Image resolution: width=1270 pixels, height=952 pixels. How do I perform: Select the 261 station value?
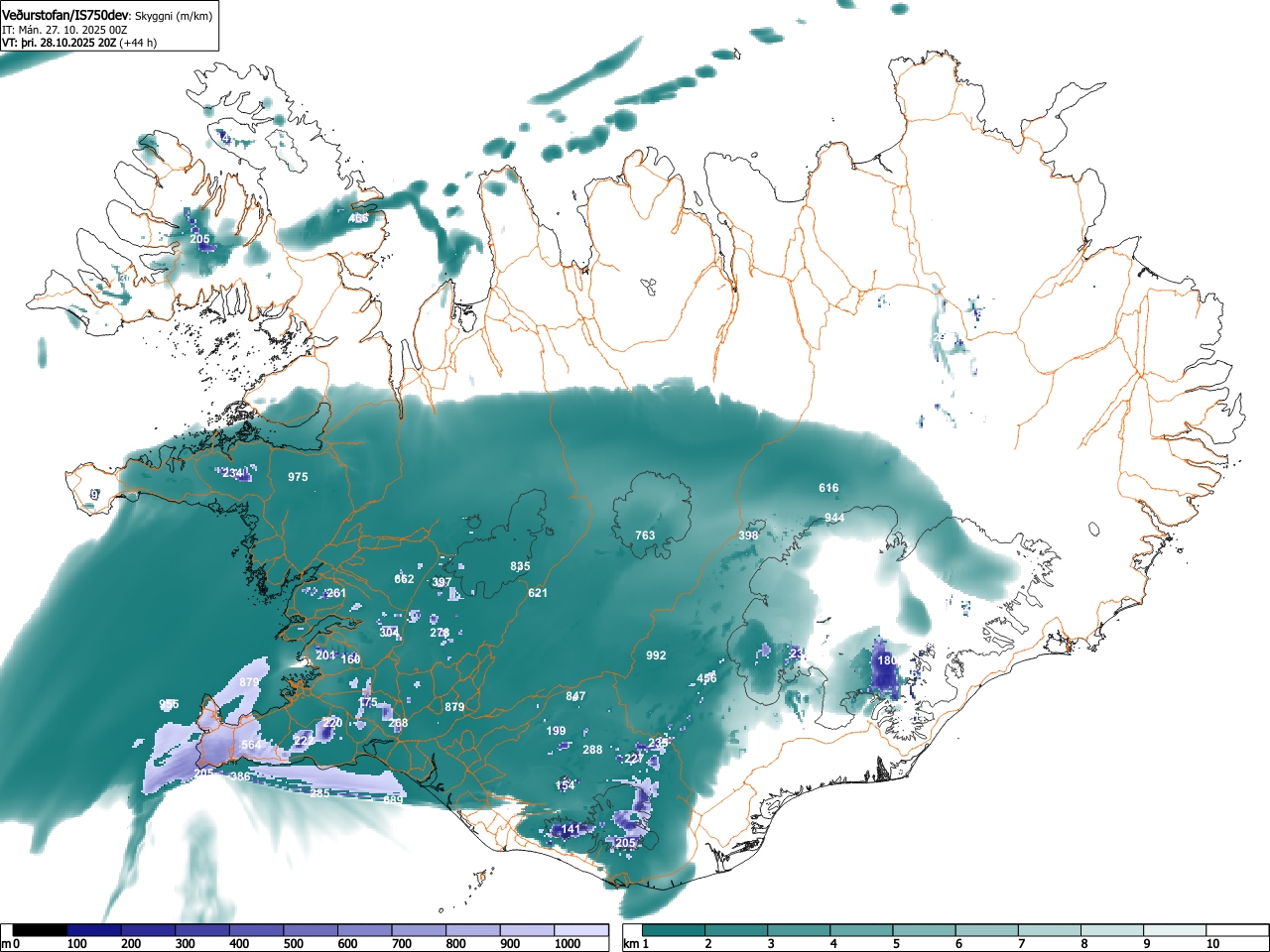pos(336,594)
